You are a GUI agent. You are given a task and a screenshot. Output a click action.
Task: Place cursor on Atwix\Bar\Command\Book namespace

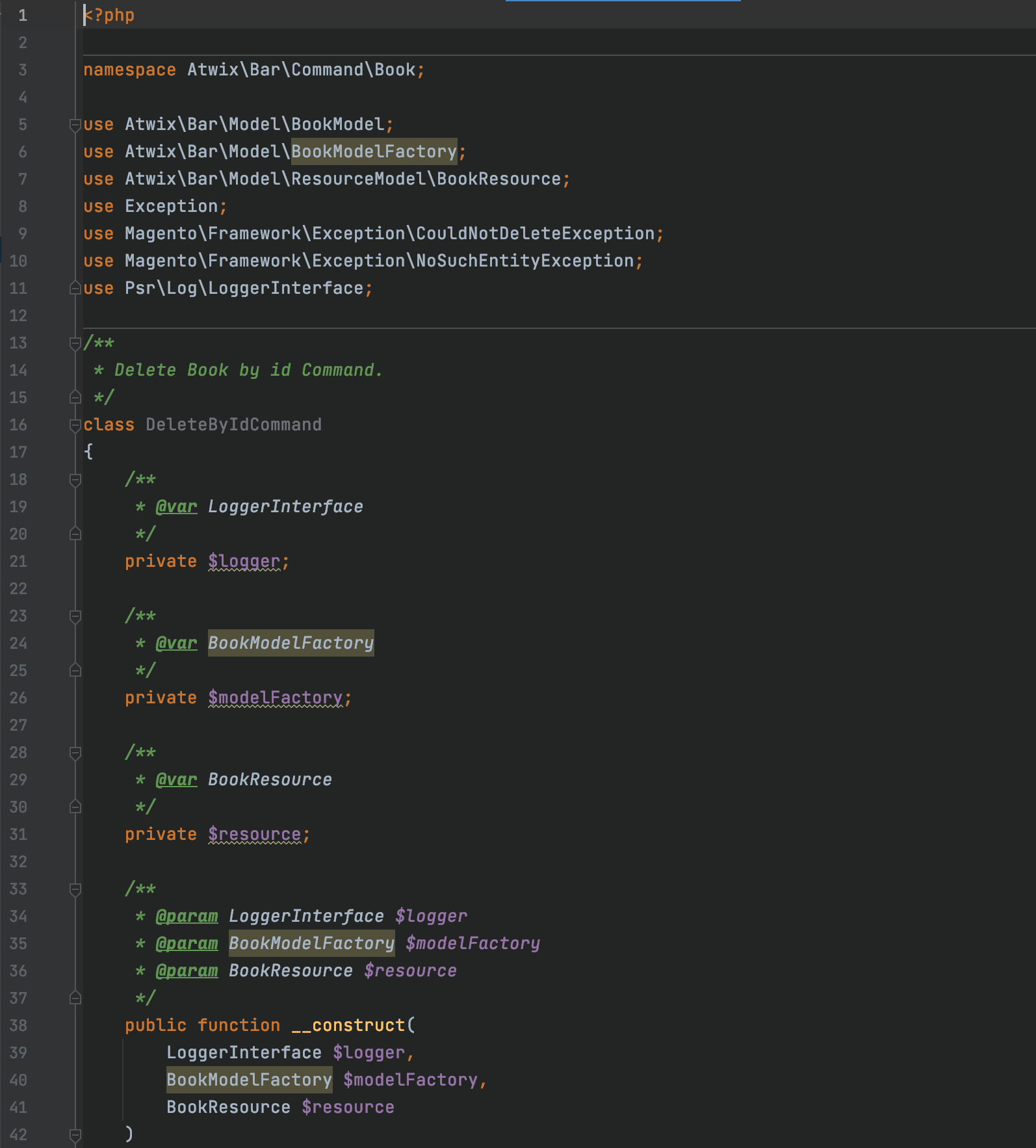[302, 70]
